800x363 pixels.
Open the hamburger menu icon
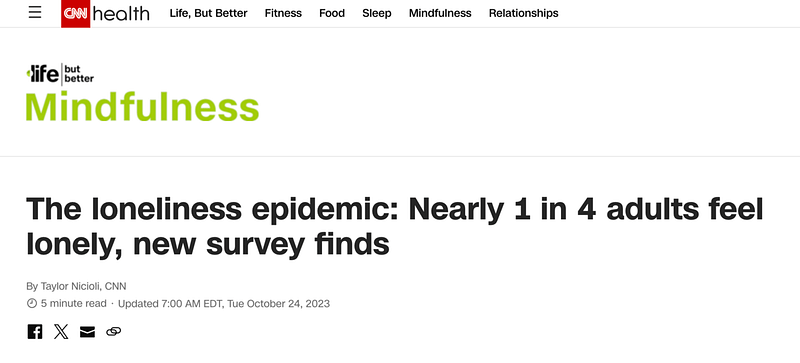pyautogui.click(x=35, y=13)
